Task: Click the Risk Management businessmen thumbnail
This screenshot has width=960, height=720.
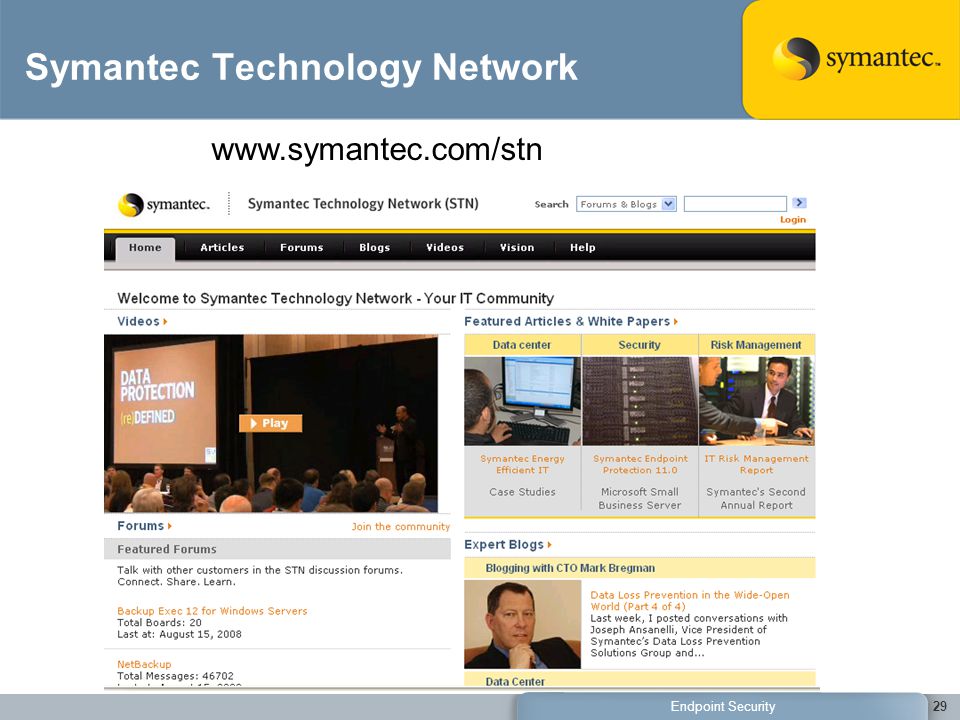Action: coord(757,401)
